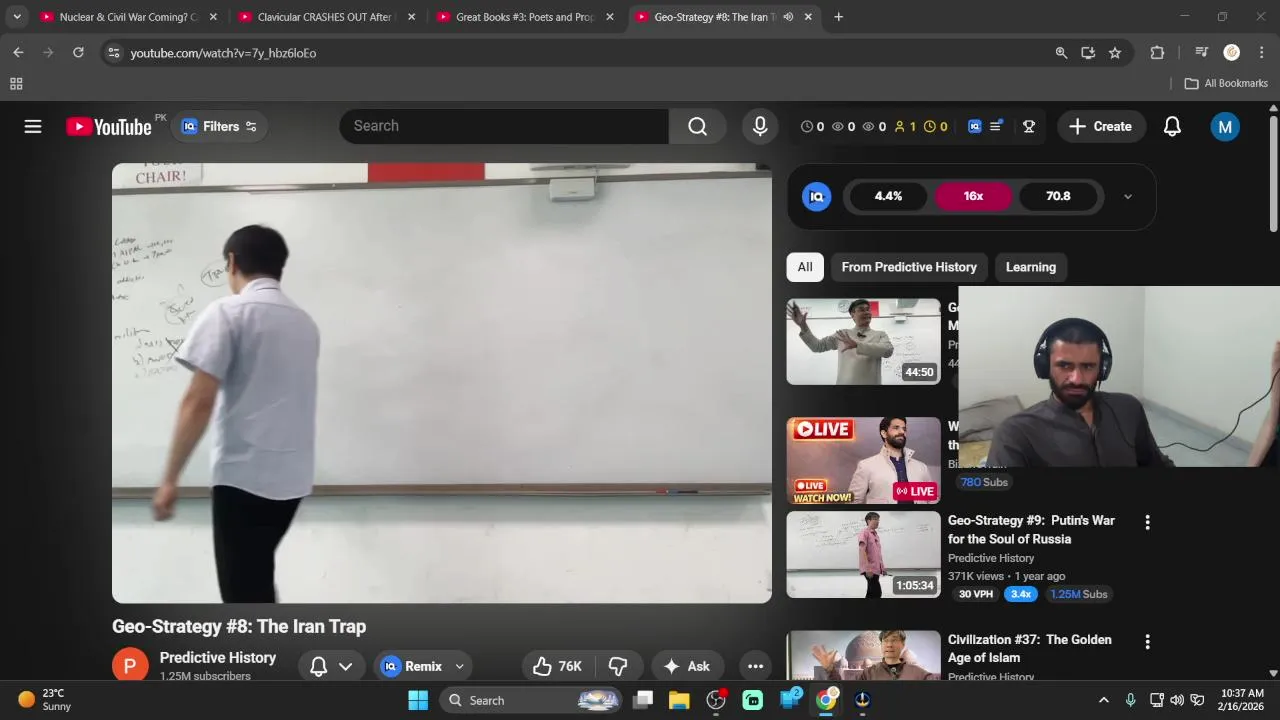Select the From Predictive History chip
1280x720 pixels.
click(909, 267)
